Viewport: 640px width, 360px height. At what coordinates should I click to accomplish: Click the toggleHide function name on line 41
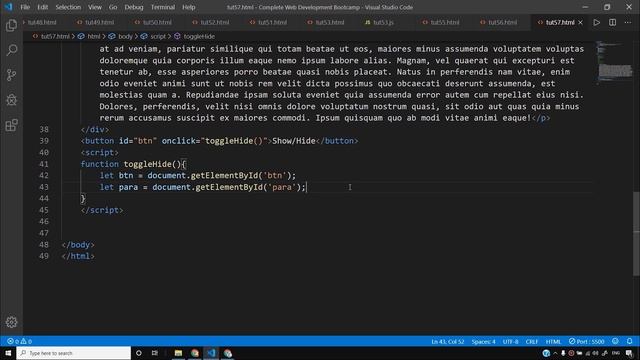point(147,164)
